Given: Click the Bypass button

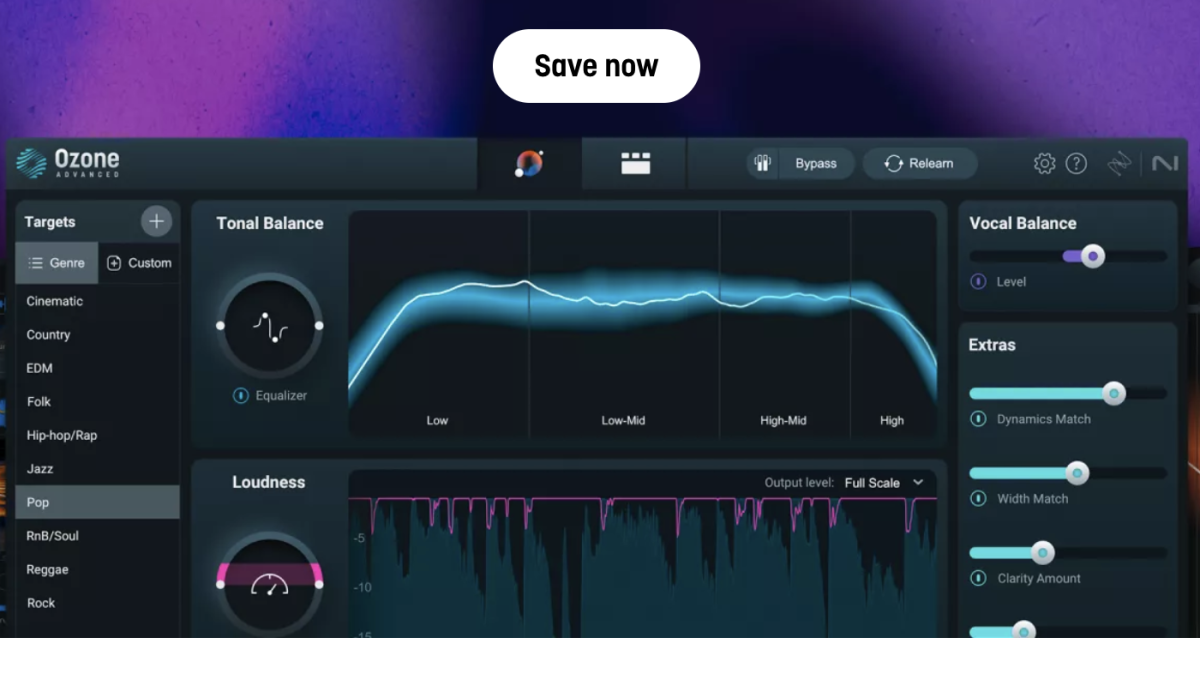Looking at the screenshot, I should (800, 163).
